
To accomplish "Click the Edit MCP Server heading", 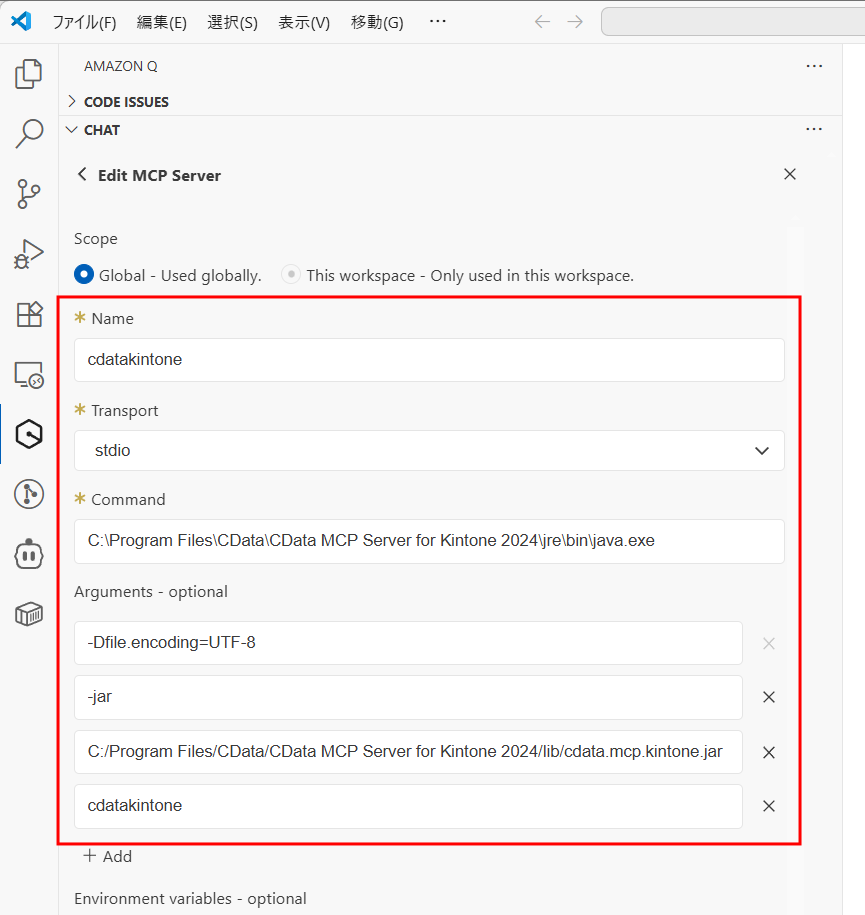I will [159, 175].
